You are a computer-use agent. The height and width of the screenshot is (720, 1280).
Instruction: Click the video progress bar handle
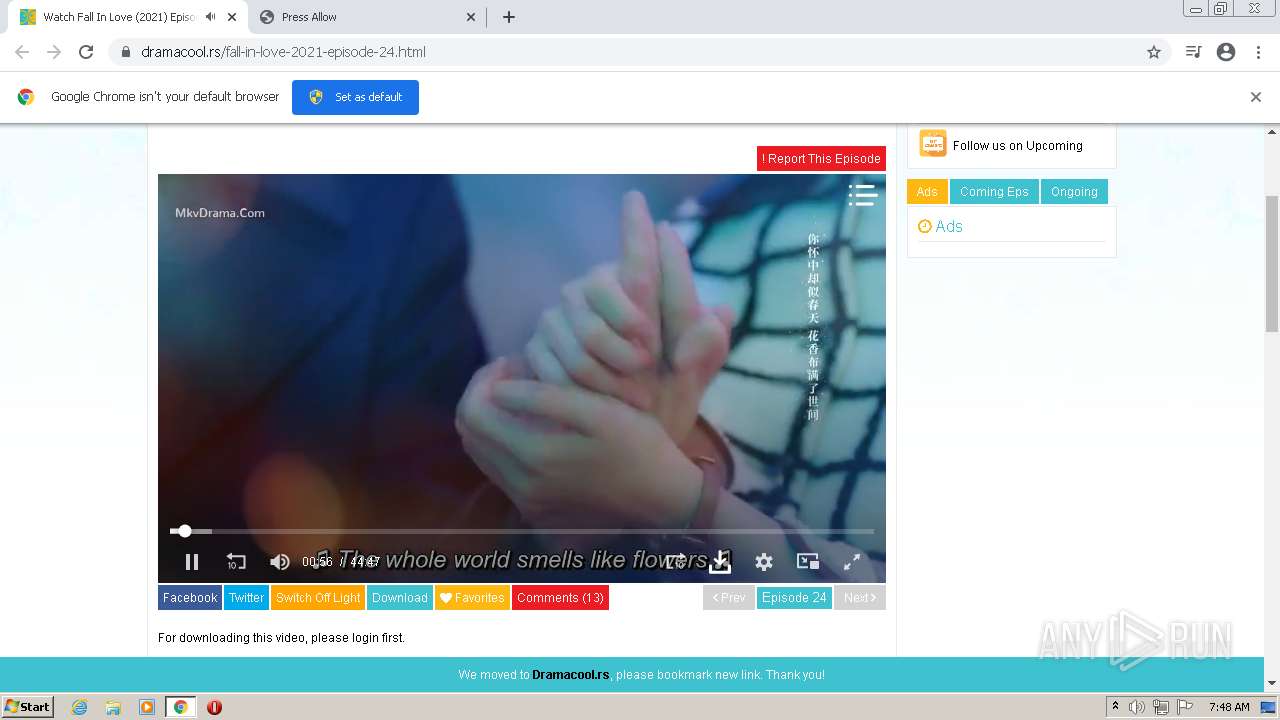tap(184, 531)
